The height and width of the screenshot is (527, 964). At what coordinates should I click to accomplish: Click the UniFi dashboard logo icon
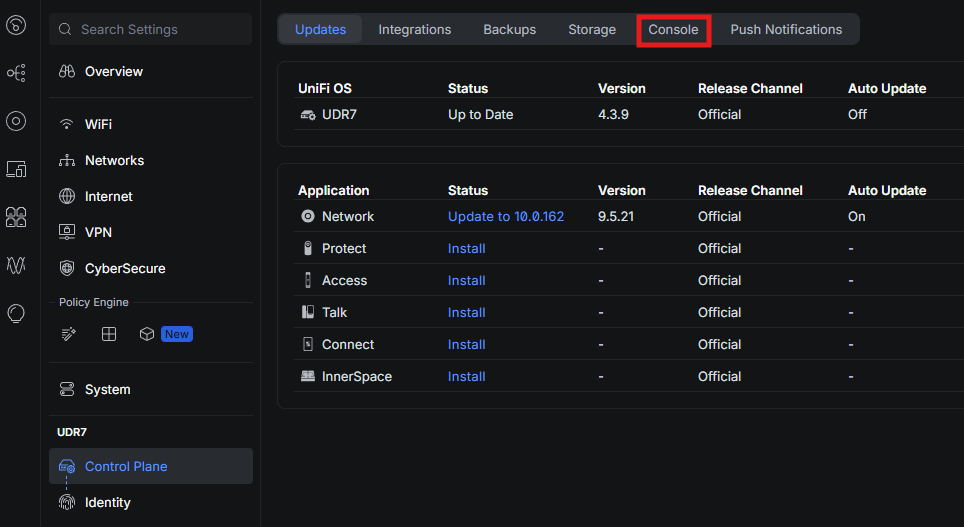coord(16,26)
